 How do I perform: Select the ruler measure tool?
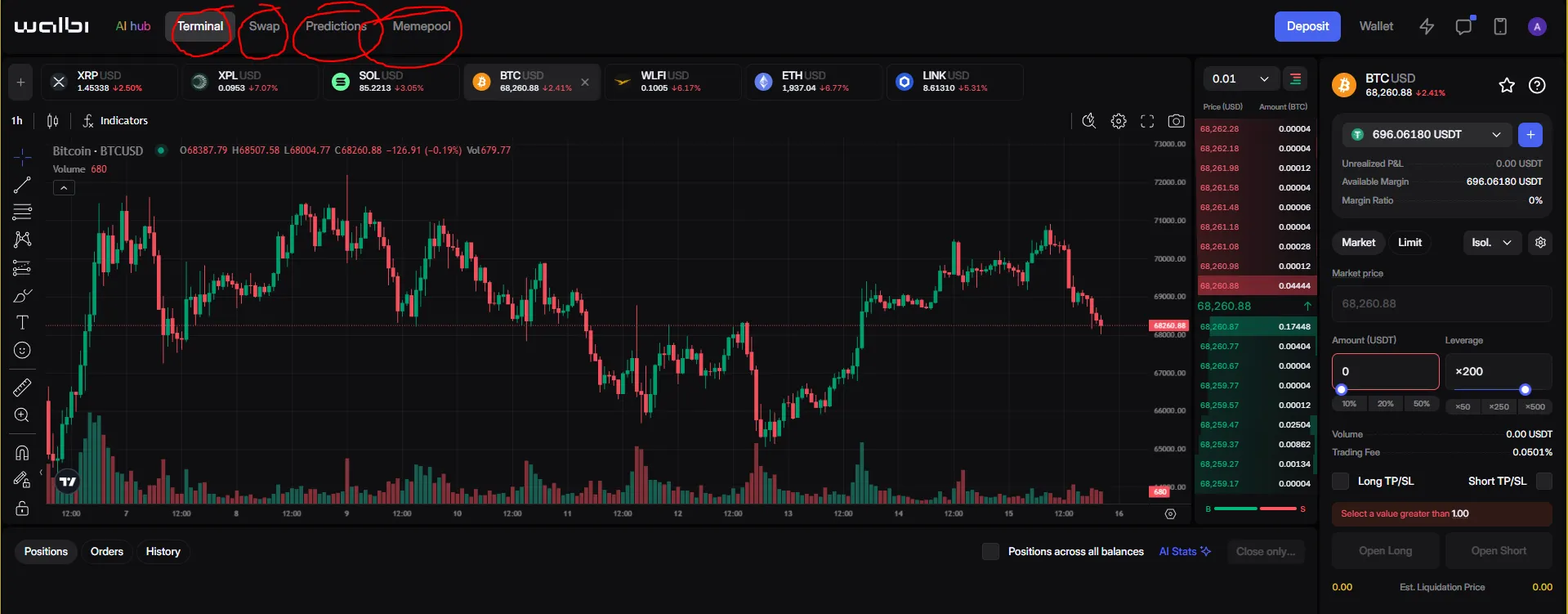(22, 387)
